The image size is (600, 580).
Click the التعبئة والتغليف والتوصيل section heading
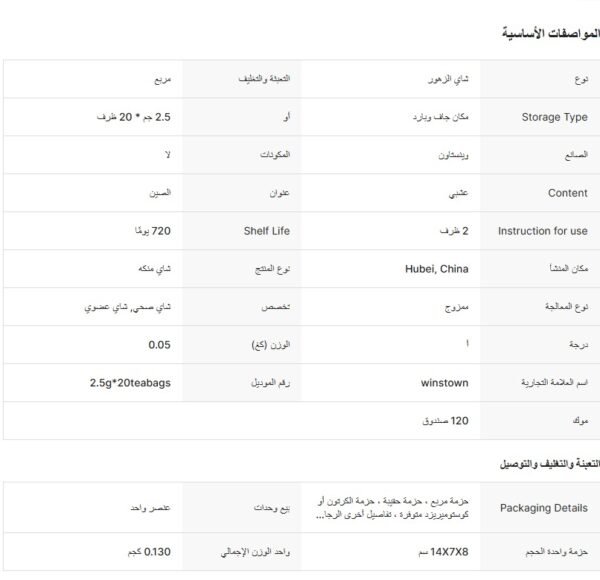pos(549,465)
